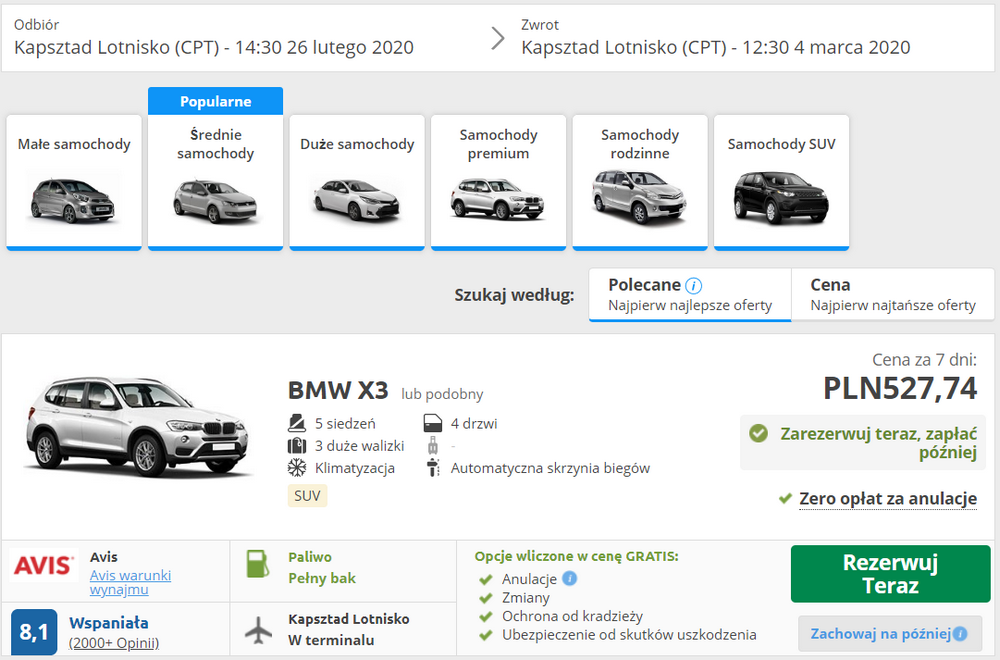This screenshot has height=660, width=1000.
Task: Save the offer with Zachowaj na później
Action: click(890, 634)
